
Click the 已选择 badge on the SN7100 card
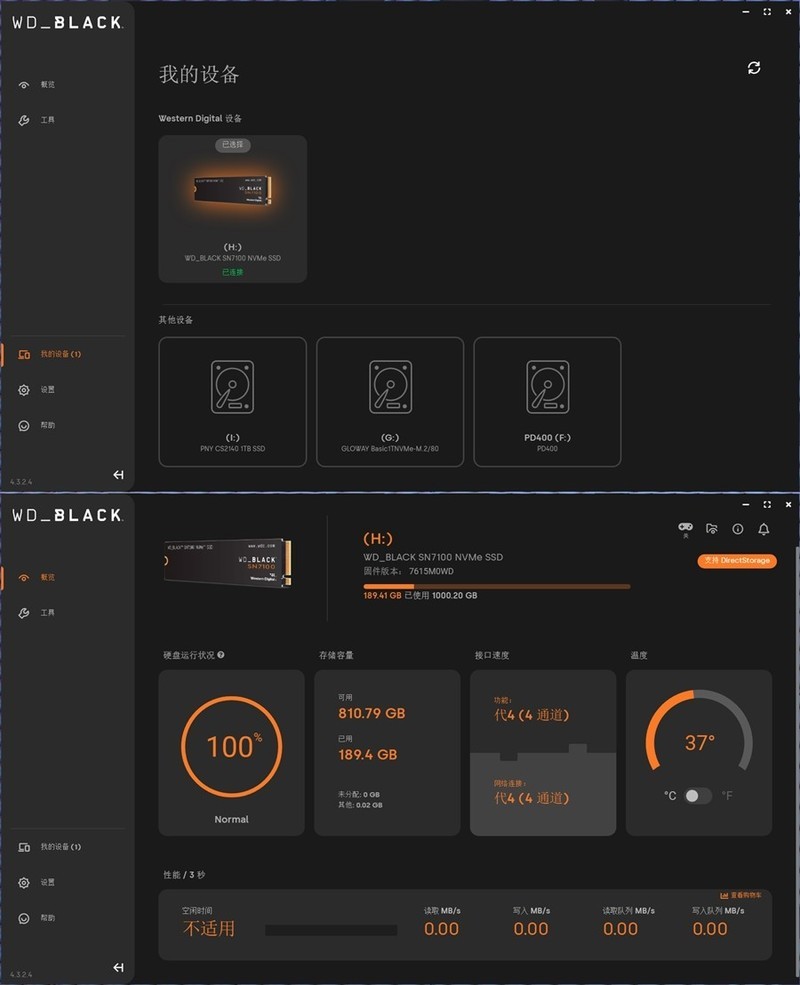tap(233, 145)
